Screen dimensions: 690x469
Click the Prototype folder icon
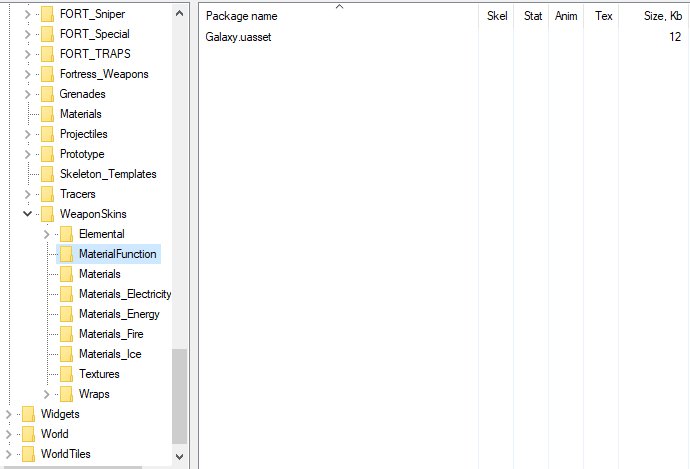click(47, 154)
